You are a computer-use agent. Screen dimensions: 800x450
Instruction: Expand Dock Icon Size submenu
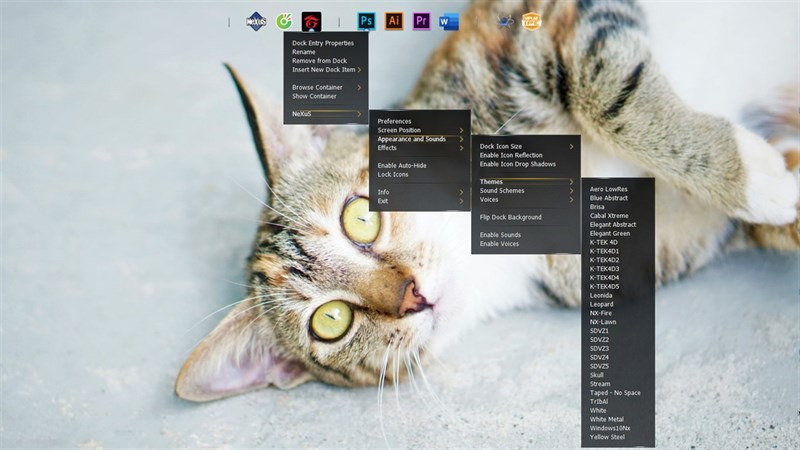pyautogui.click(x=526, y=146)
